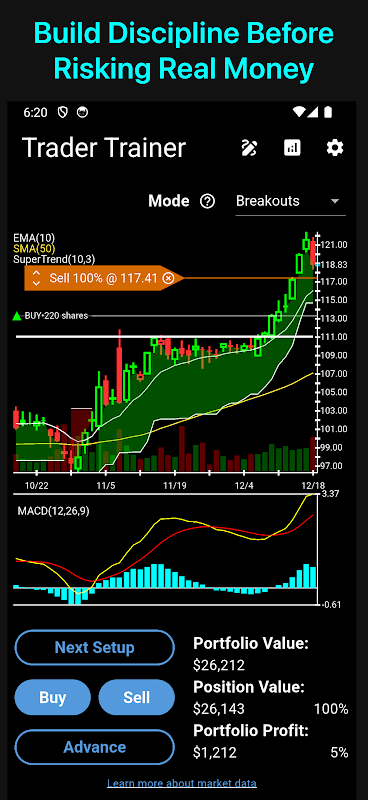Tap the battery icon in status bar

coord(328,112)
